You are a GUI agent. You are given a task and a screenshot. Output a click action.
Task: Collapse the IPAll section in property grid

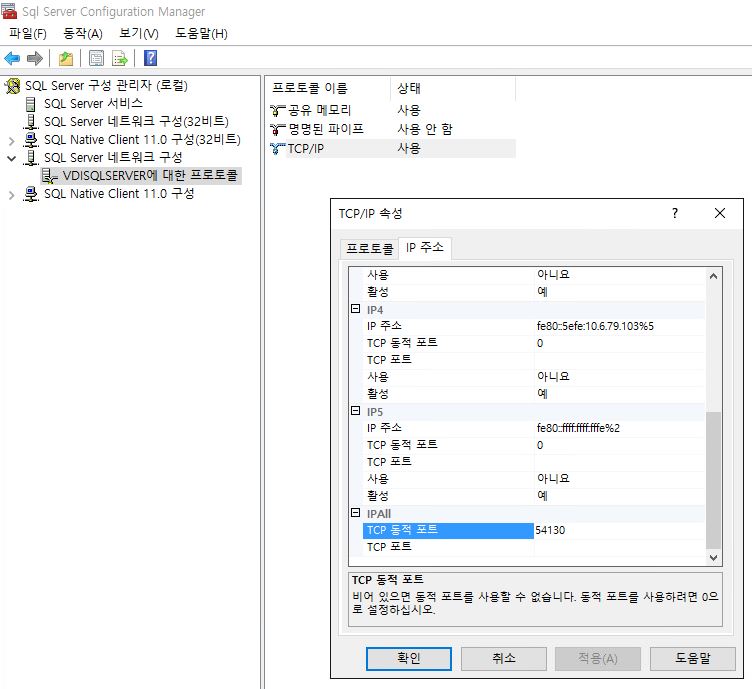pos(355,513)
